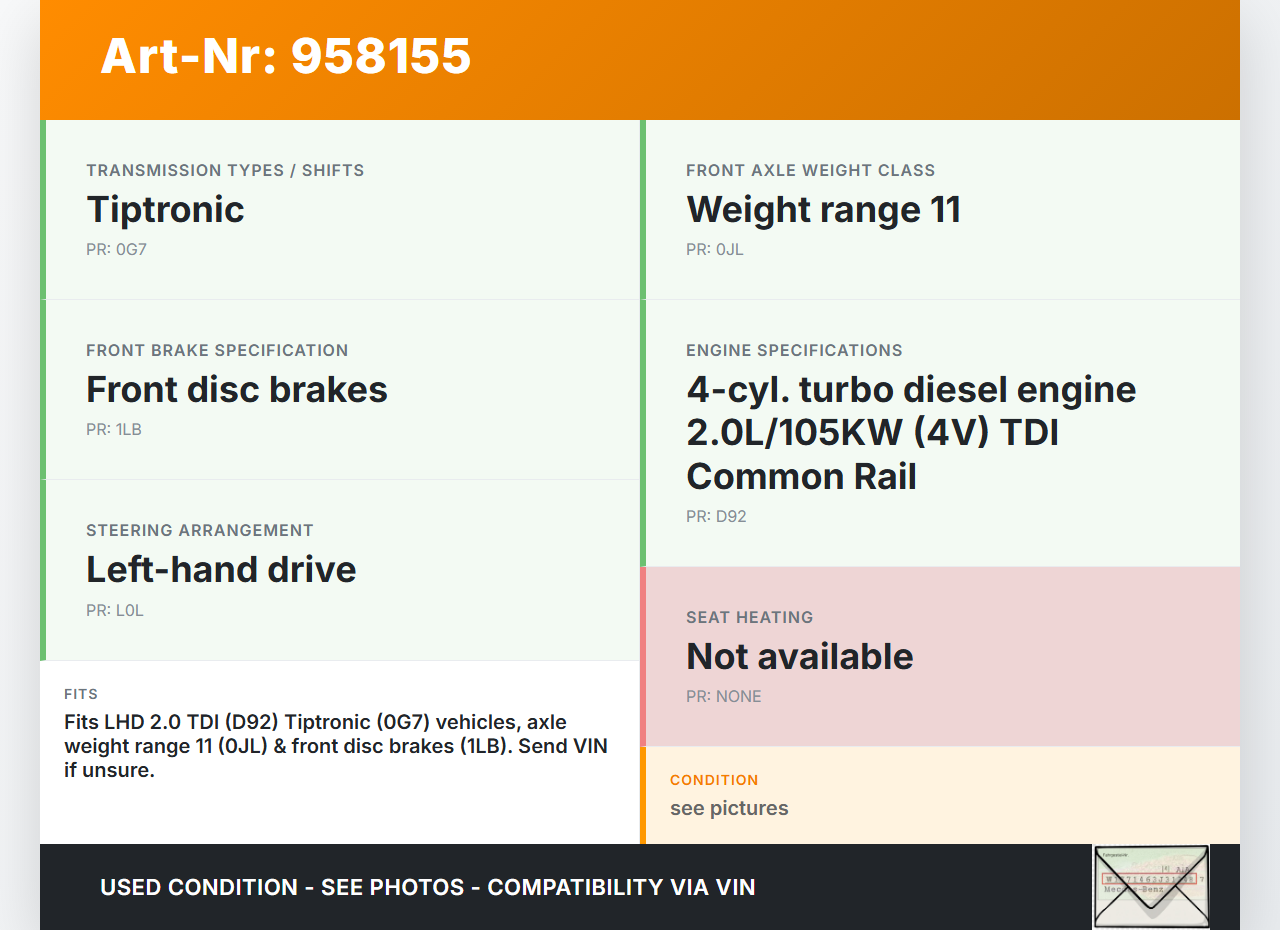
Task: Click the PR: 1LB code
Action: (x=114, y=430)
